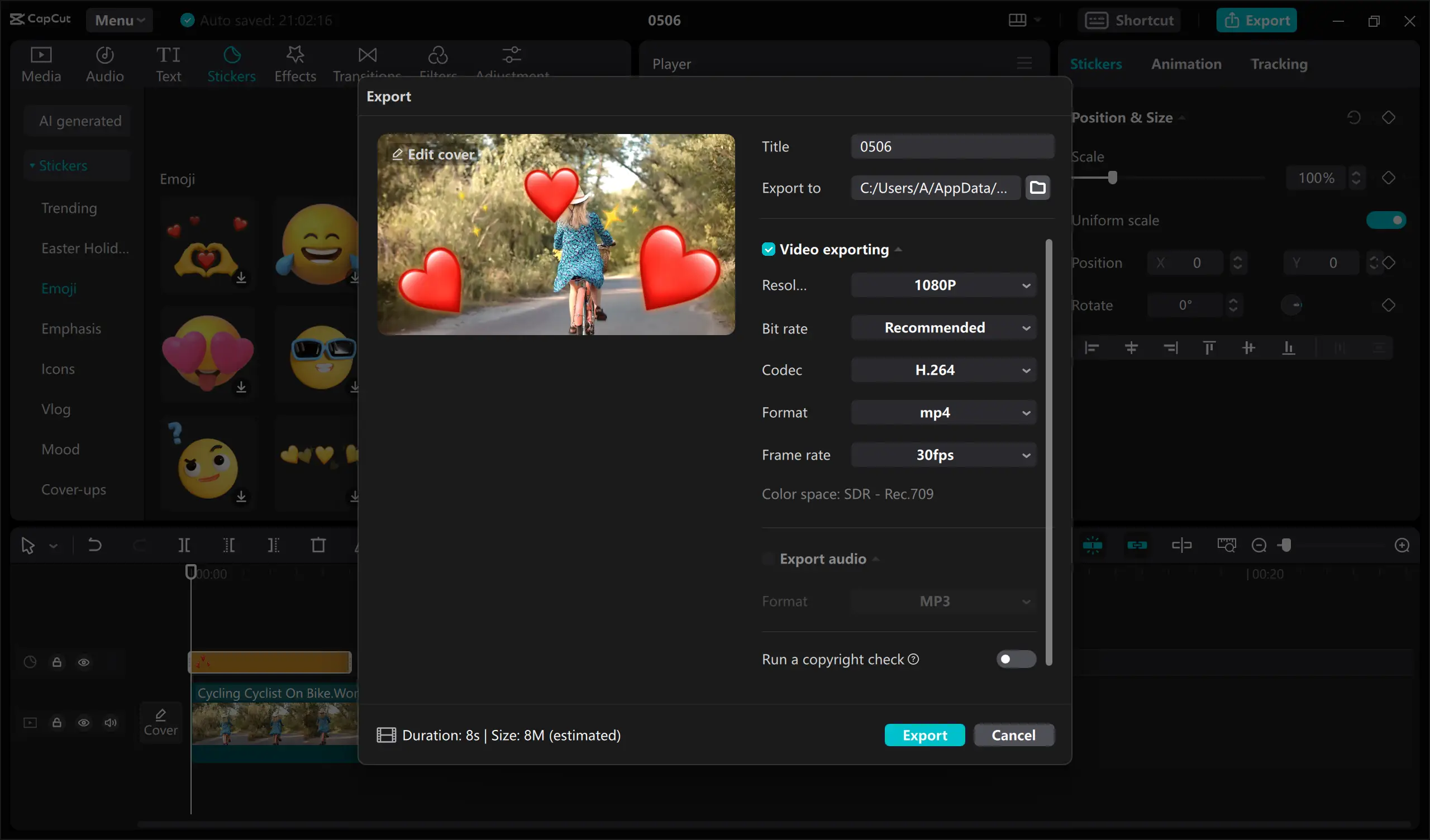Delete the selected clip using the trash icon
Screen dimensions: 1430x840
pos(318,545)
